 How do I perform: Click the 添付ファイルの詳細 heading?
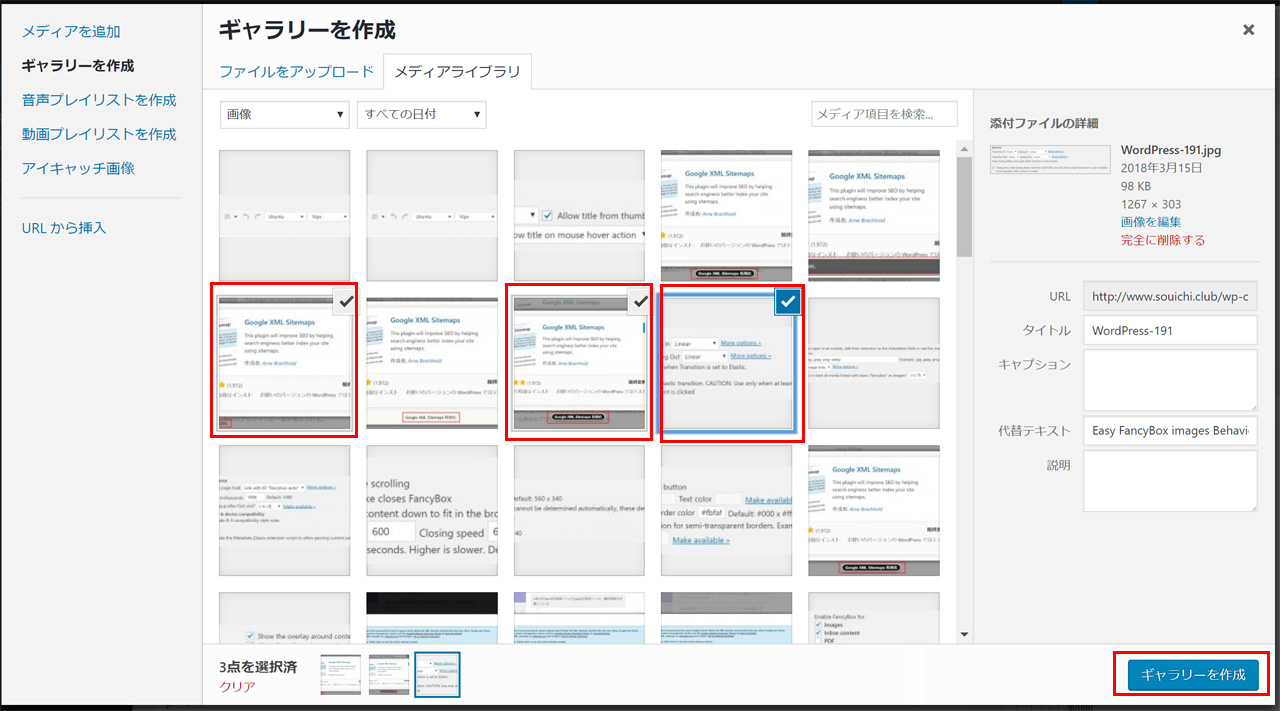click(x=1044, y=124)
